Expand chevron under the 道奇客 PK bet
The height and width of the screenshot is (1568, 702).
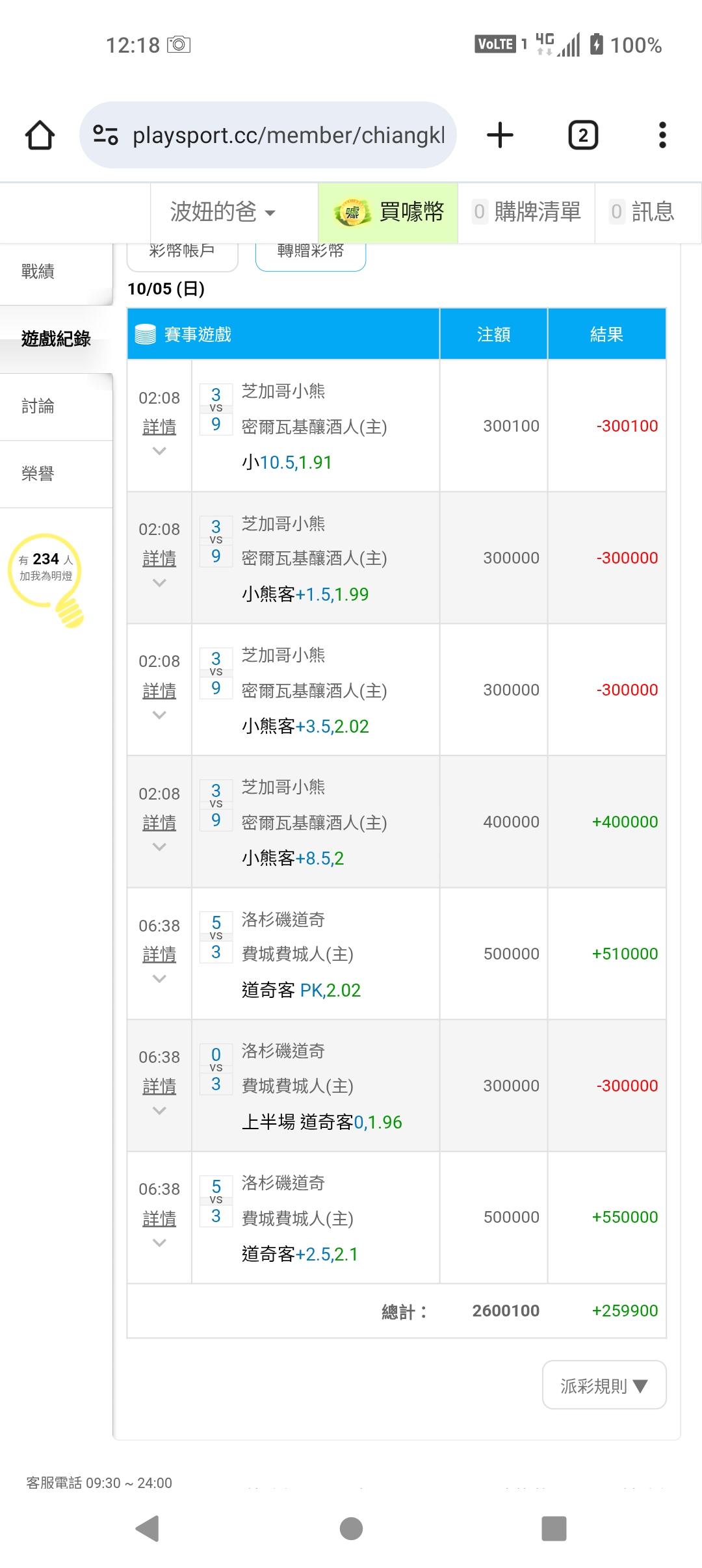[x=159, y=979]
